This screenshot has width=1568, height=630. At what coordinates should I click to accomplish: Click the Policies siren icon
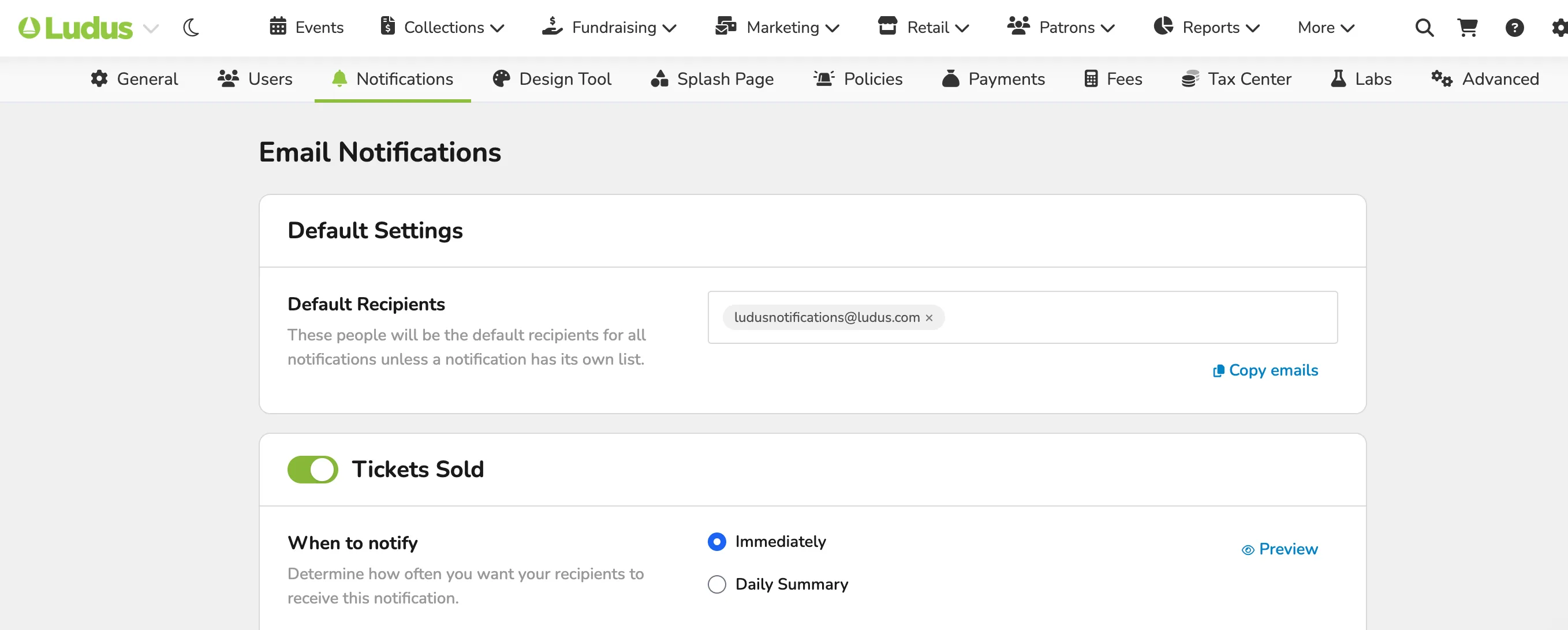(824, 78)
